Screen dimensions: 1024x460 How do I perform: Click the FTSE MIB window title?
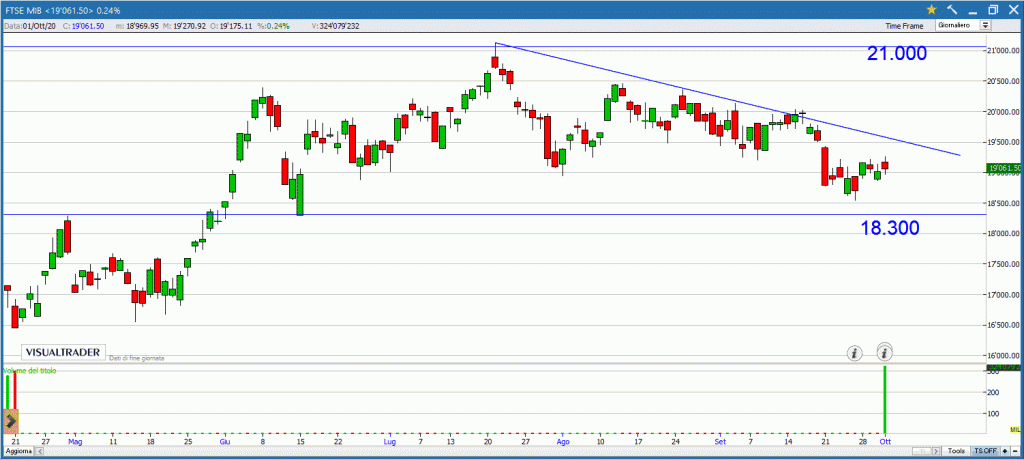62,10
